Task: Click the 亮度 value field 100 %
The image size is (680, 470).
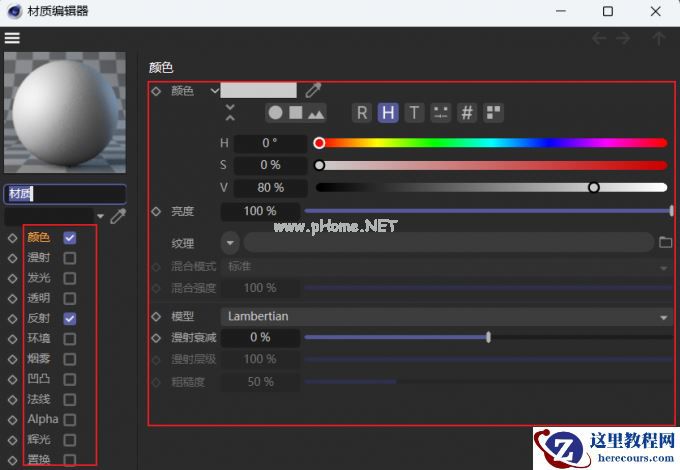Action: (260, 211)
